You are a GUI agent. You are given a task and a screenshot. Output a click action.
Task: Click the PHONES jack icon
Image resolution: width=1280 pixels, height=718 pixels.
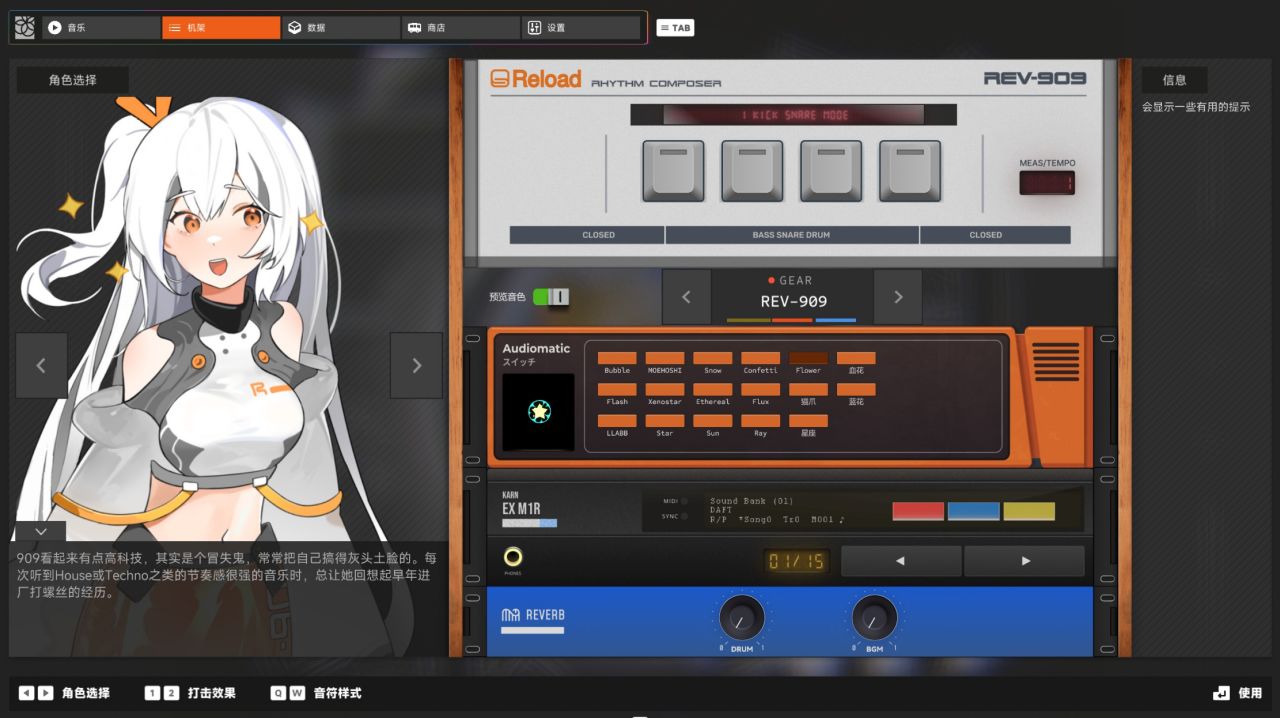[x=513, y=557]
